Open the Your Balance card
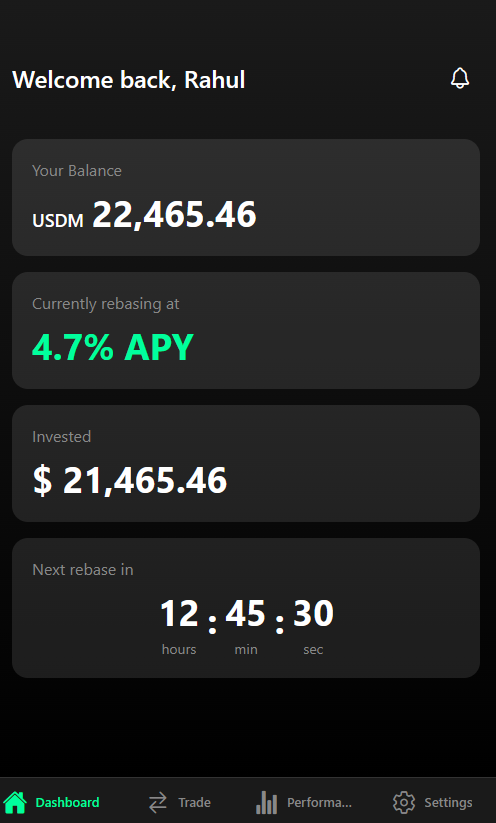Viewport: 496px width, 823px height. coord(246,197)
